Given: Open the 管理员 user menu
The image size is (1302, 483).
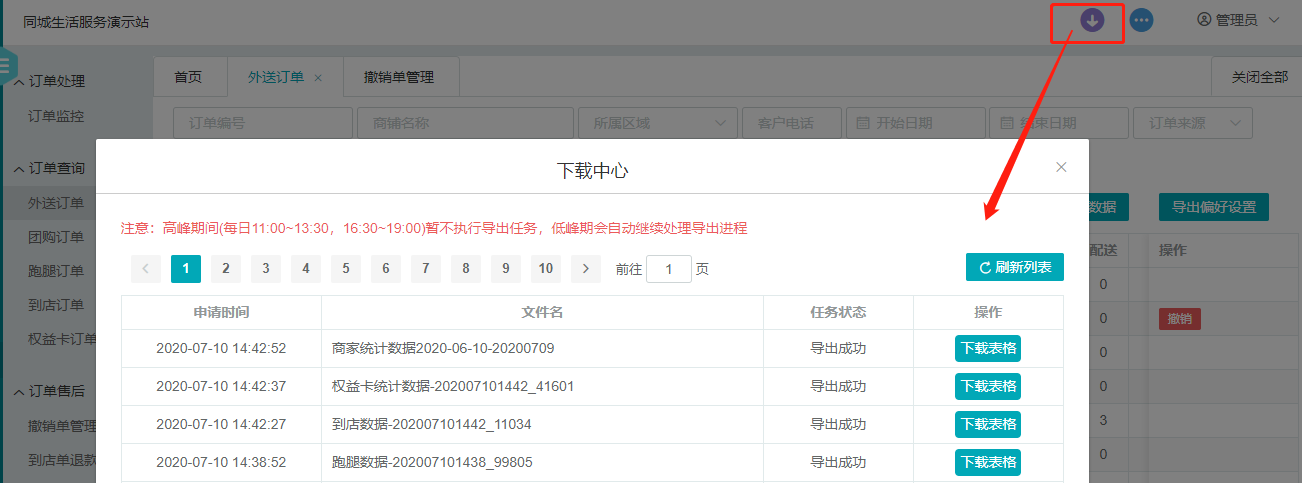Looking at the screenshot, I should tap(1238, 20).
